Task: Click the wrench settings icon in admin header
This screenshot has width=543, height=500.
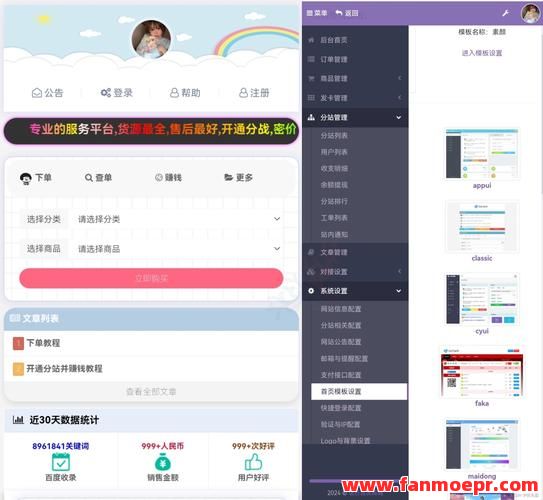Action: tap(505, 13)
